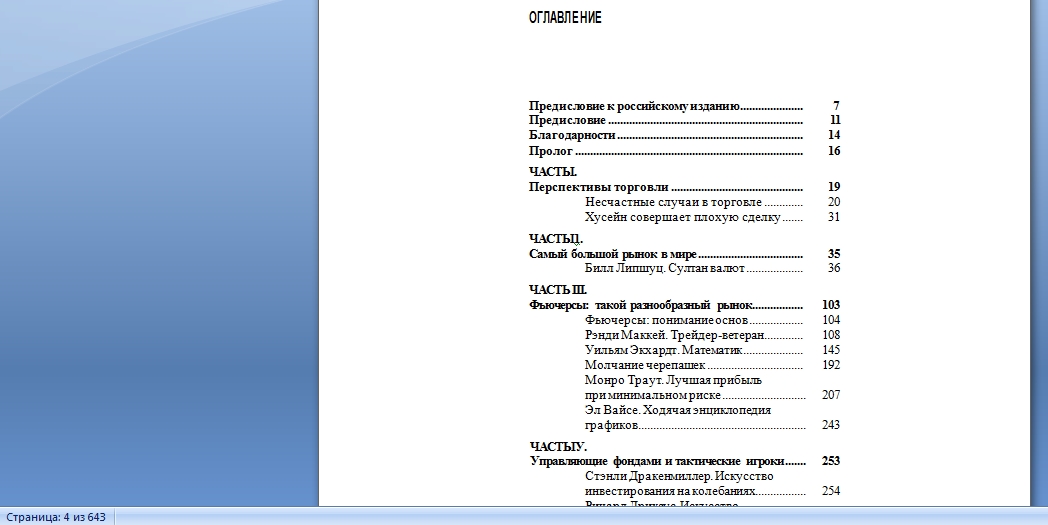Click 'Фьючерсы: такой разнообразный рынок' heading entry

point(640,304)
